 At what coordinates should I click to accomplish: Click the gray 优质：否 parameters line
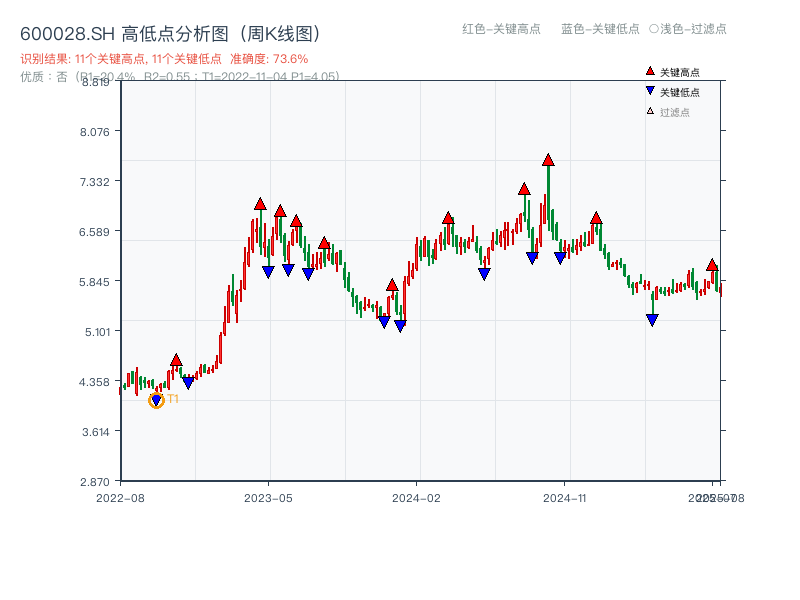(x=180, y=77)
